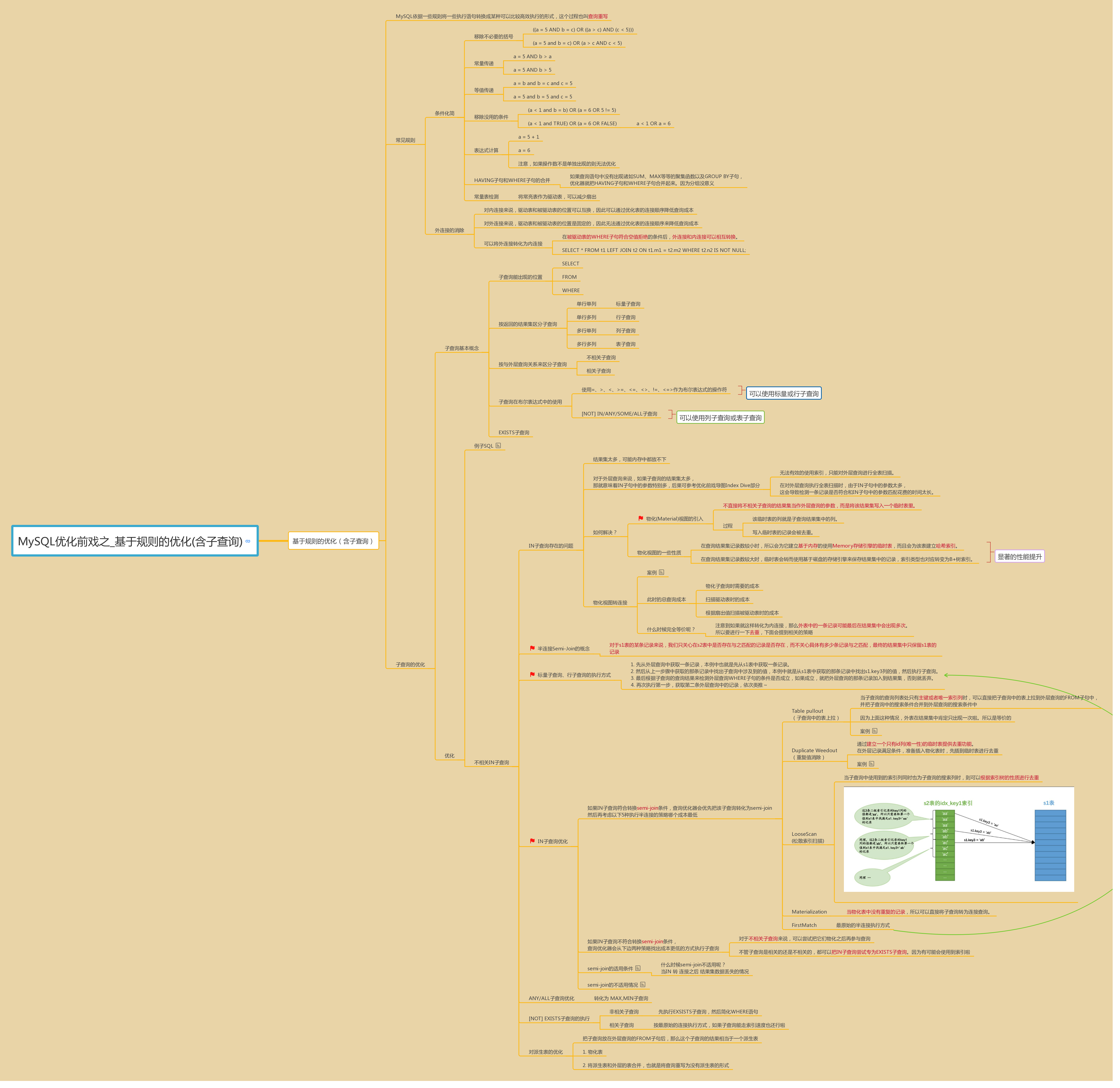
Task: Select the IN子查询存在的问题 node
Action: click(x=554, y=549)
